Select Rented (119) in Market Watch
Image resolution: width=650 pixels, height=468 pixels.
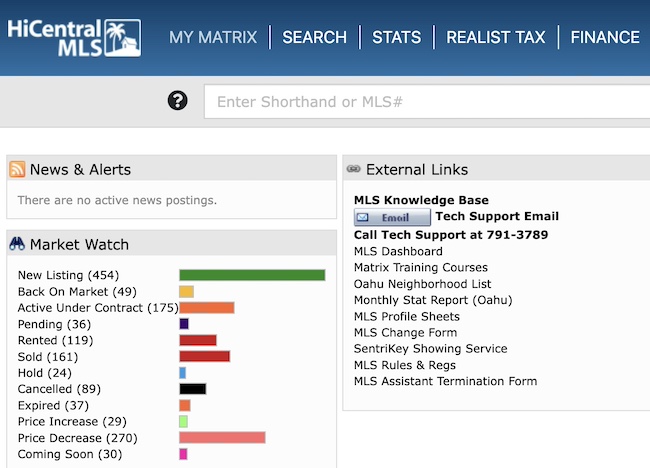tap(56, 340)
